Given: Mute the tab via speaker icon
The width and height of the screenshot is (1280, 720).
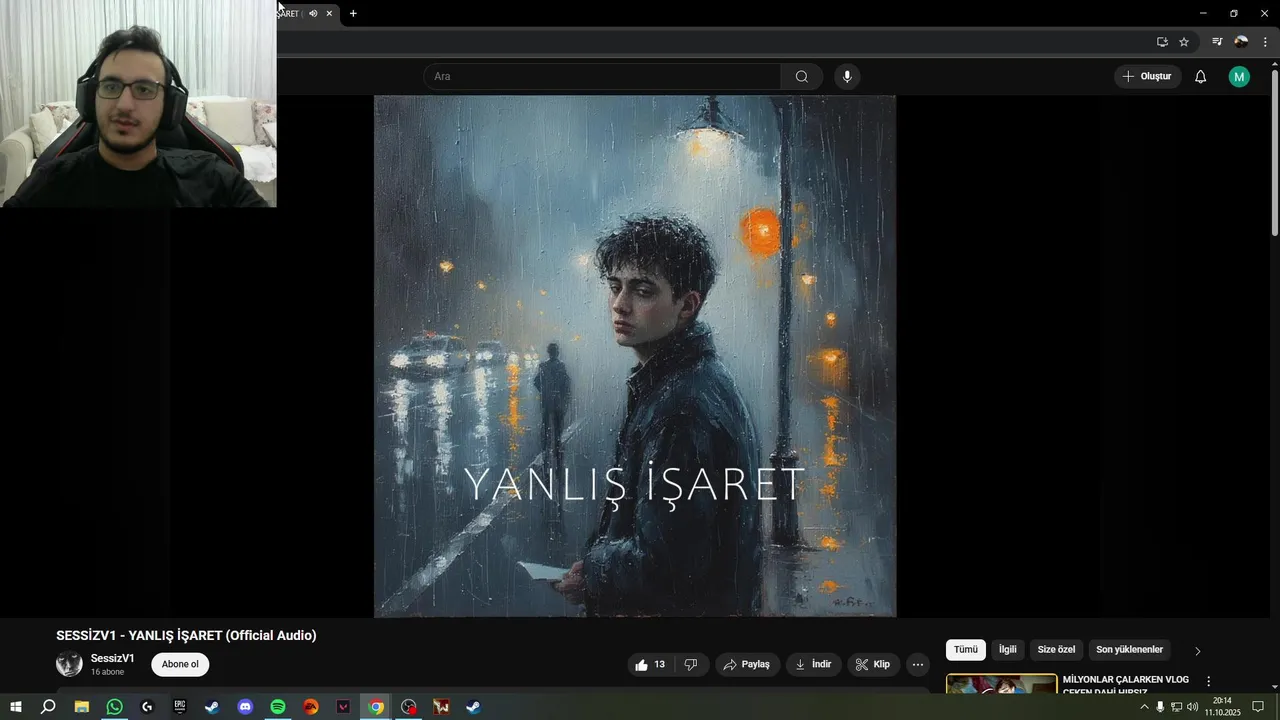Looking at the screenshot, I should point(313,13).
